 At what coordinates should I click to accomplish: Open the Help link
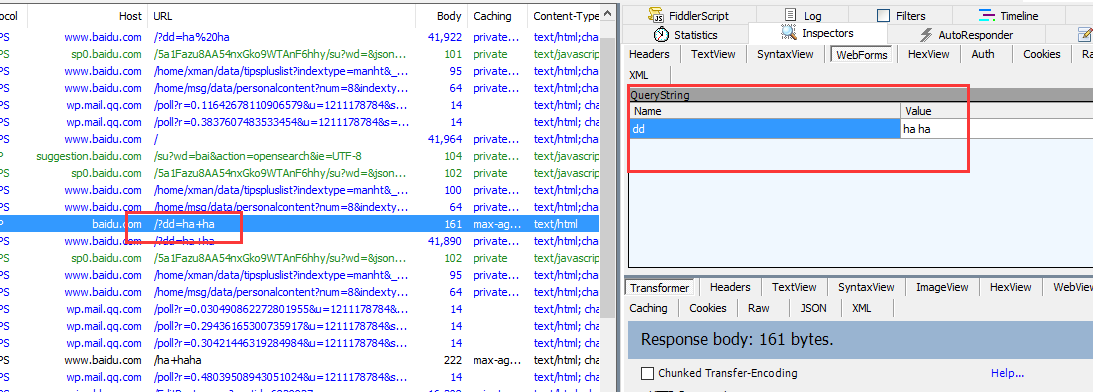tap(1007, 373)
